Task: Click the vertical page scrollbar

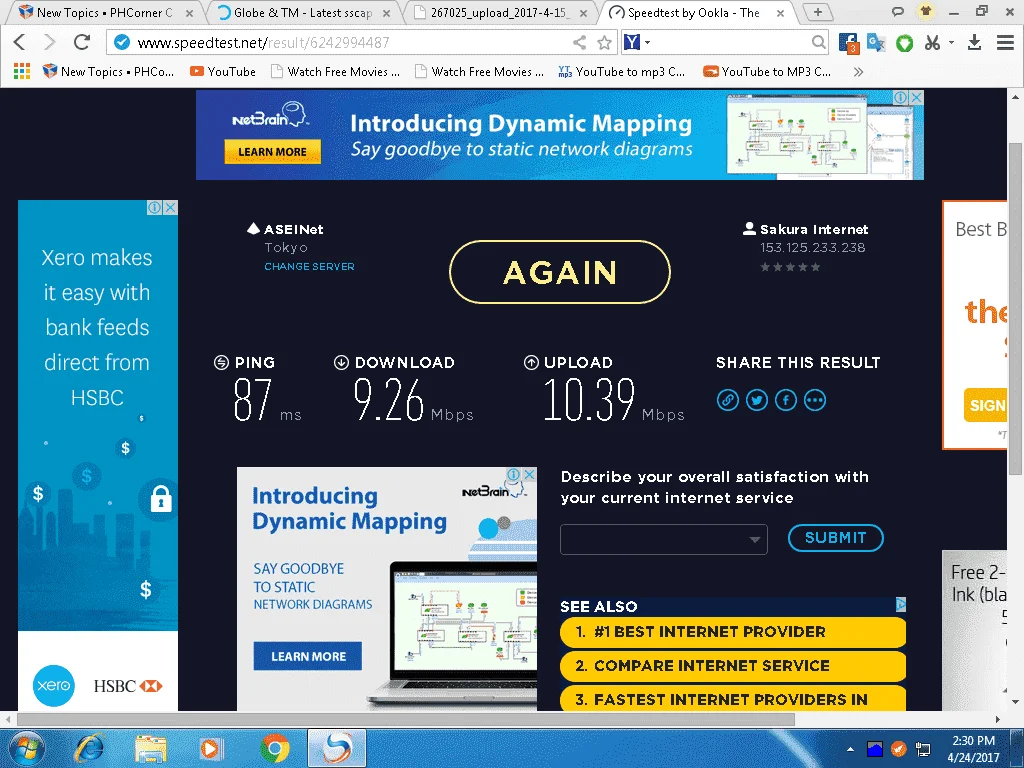Action: pyautogui.click(x=1015, y=307)
